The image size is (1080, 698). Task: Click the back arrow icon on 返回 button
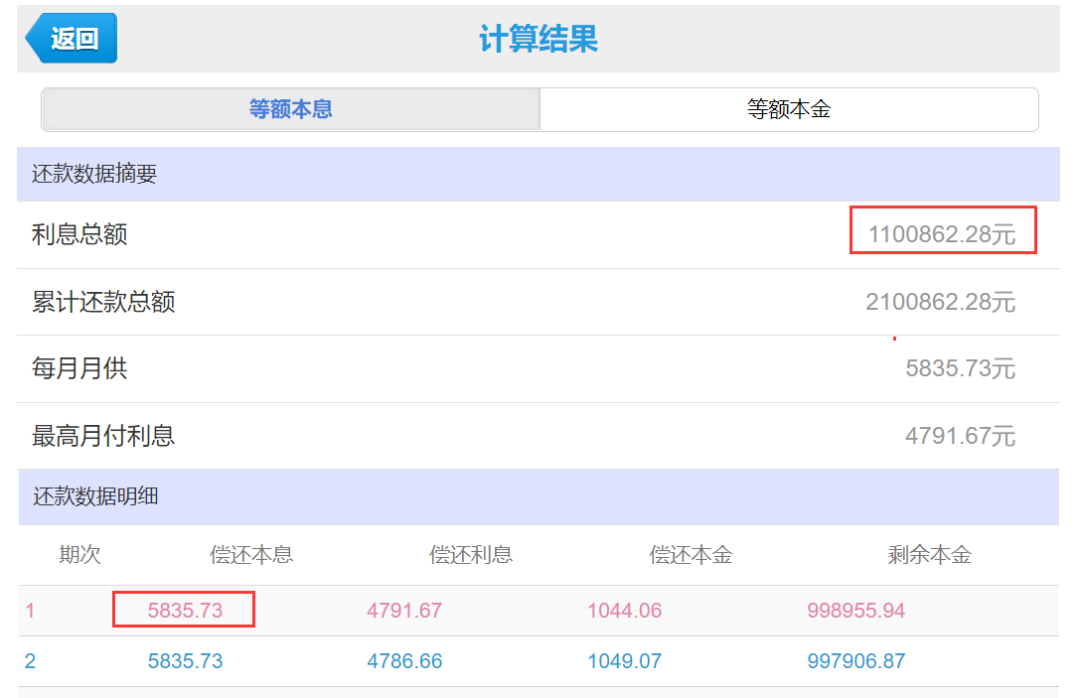(37, 37)
